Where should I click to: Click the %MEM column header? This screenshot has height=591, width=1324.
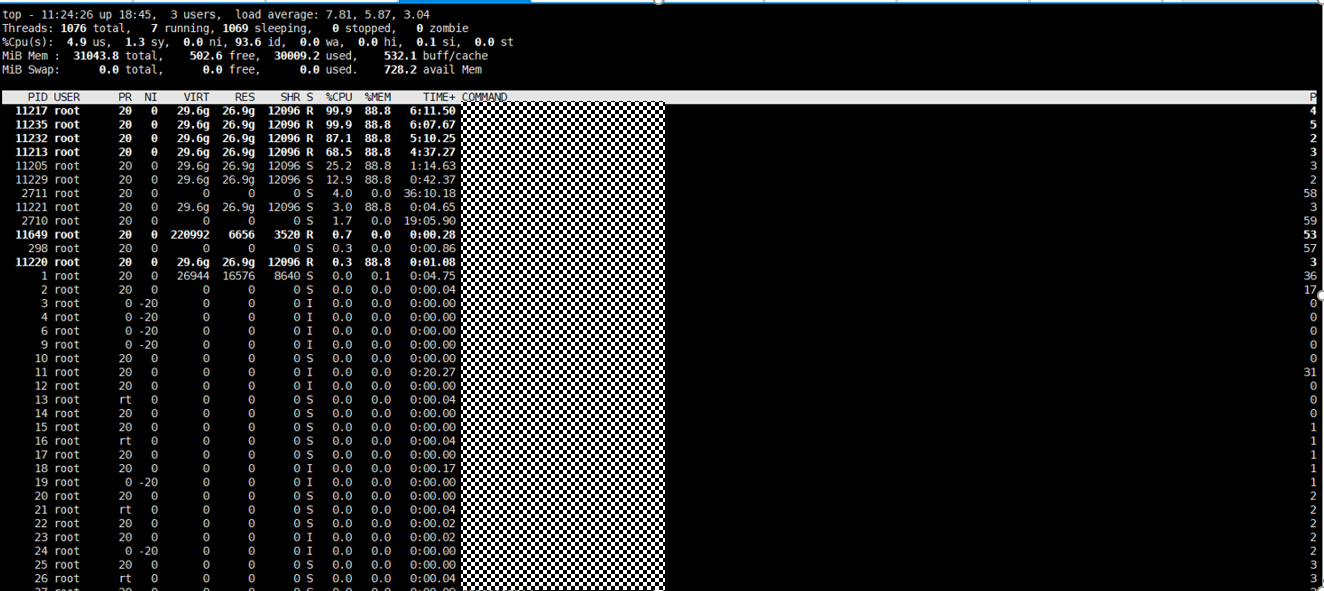(377, 97)
